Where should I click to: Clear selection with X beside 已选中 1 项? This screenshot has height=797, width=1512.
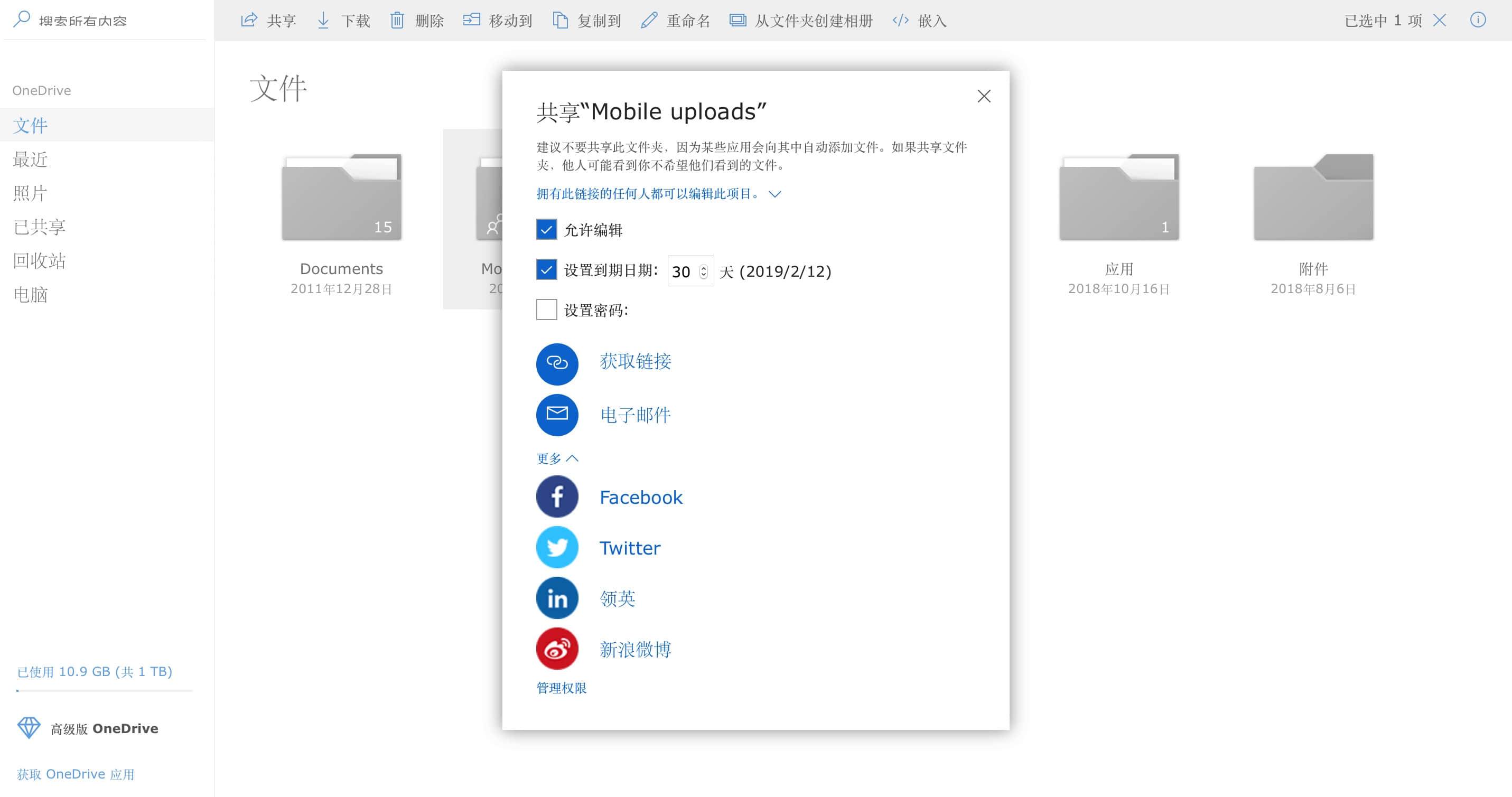click(x=1440, y=21)
